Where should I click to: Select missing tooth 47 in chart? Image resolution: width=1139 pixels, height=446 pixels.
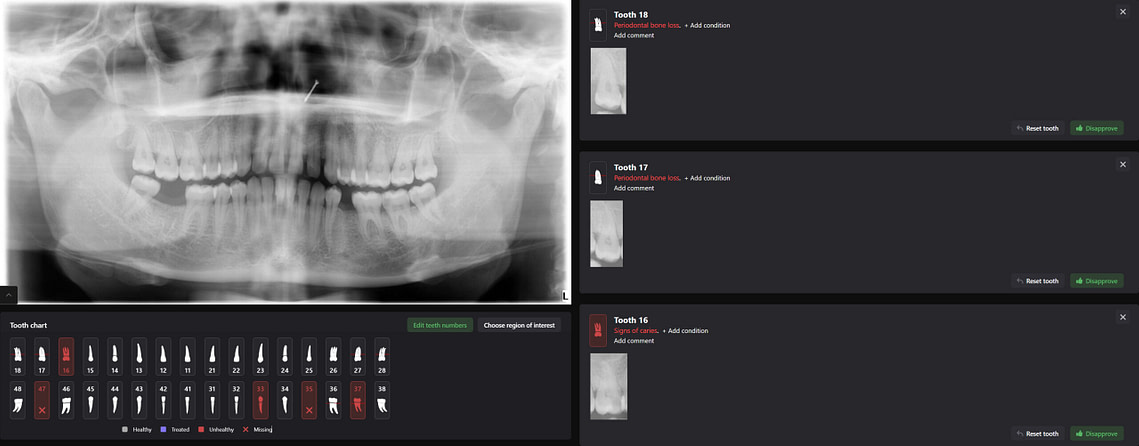42,400
